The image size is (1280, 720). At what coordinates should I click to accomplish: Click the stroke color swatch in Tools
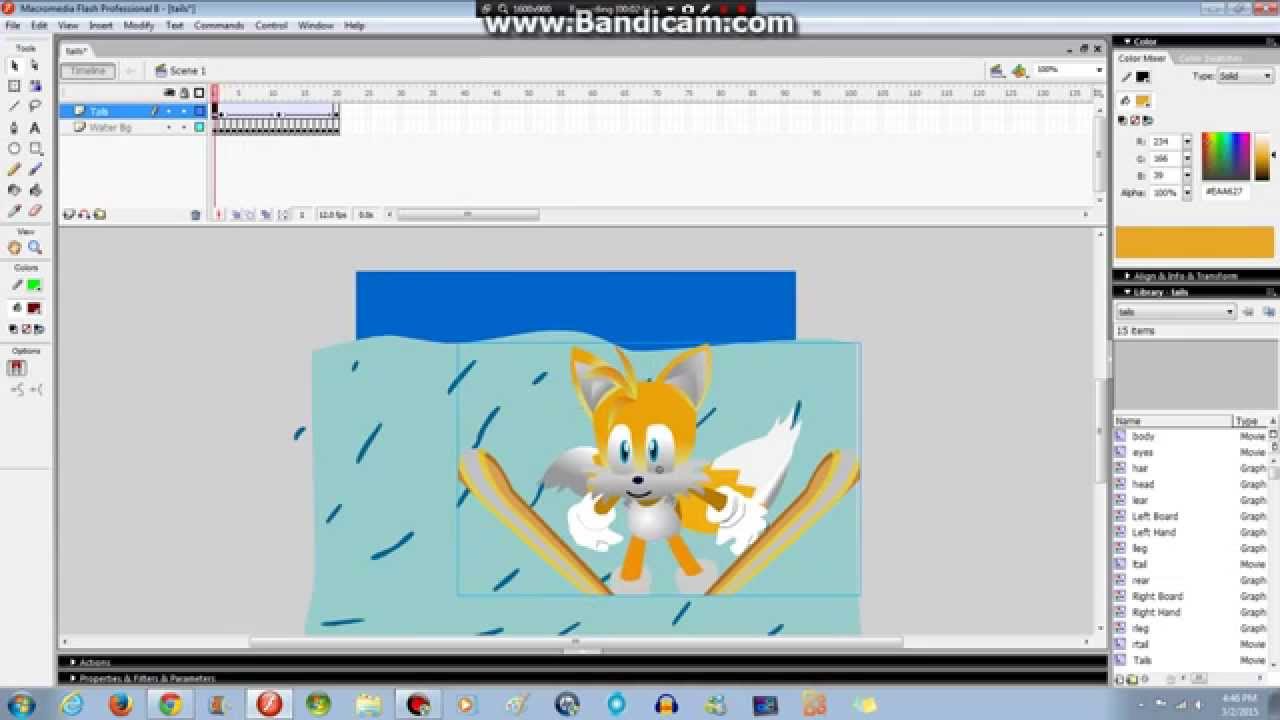34,285
